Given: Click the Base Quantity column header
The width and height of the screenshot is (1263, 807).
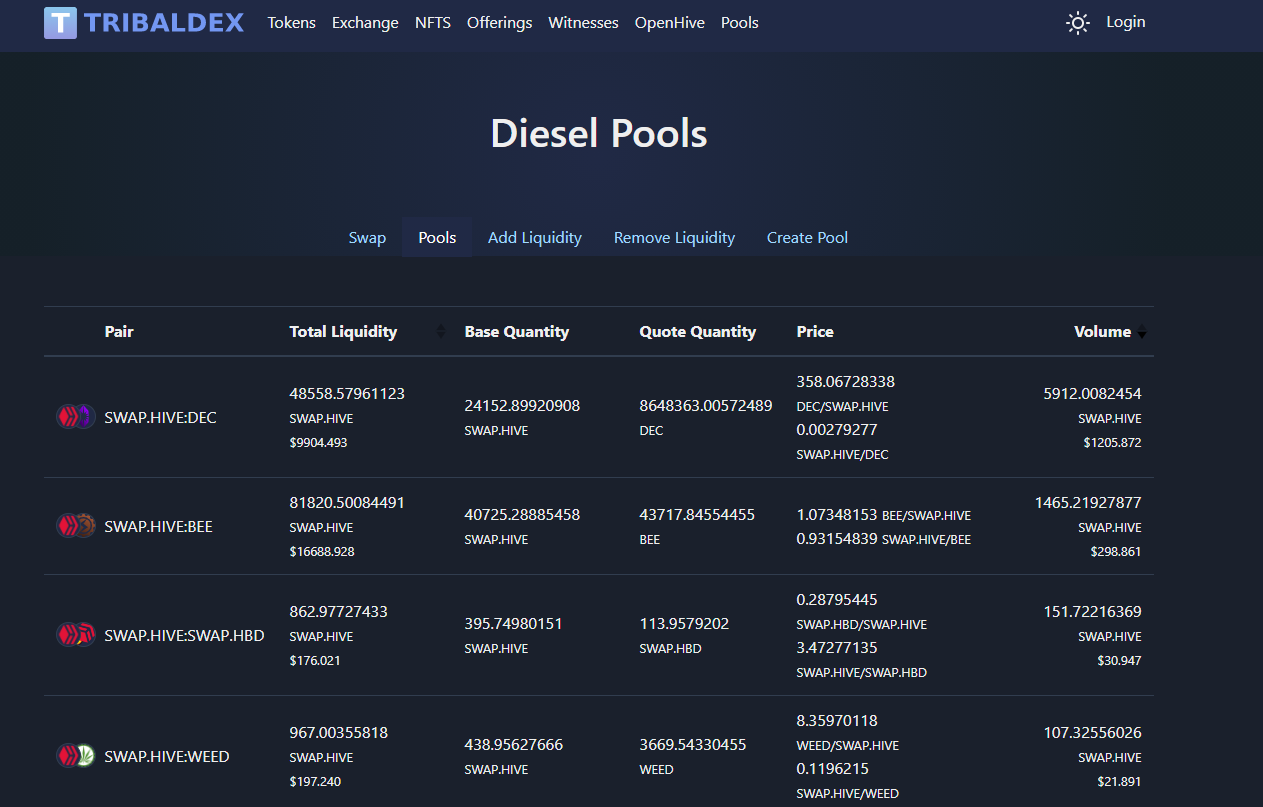Looking at the screenshot, I should pyautogui.click(x=517, y=332).
